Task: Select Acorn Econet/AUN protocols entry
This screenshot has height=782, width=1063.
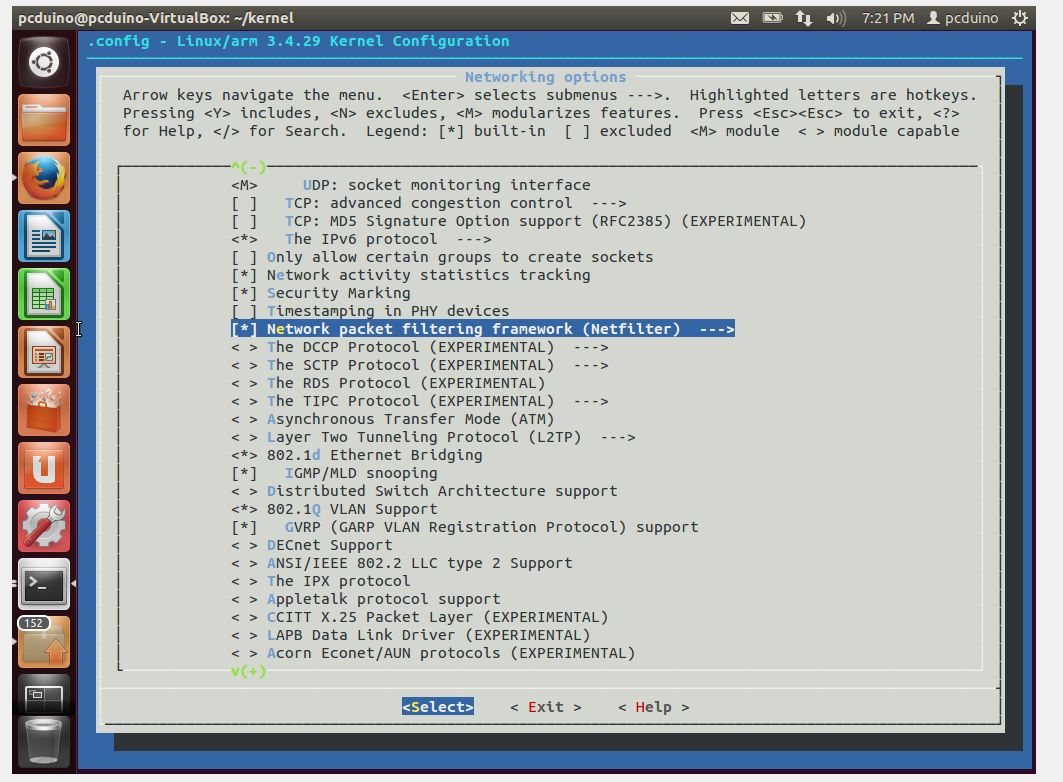Action: click(433, 653)
